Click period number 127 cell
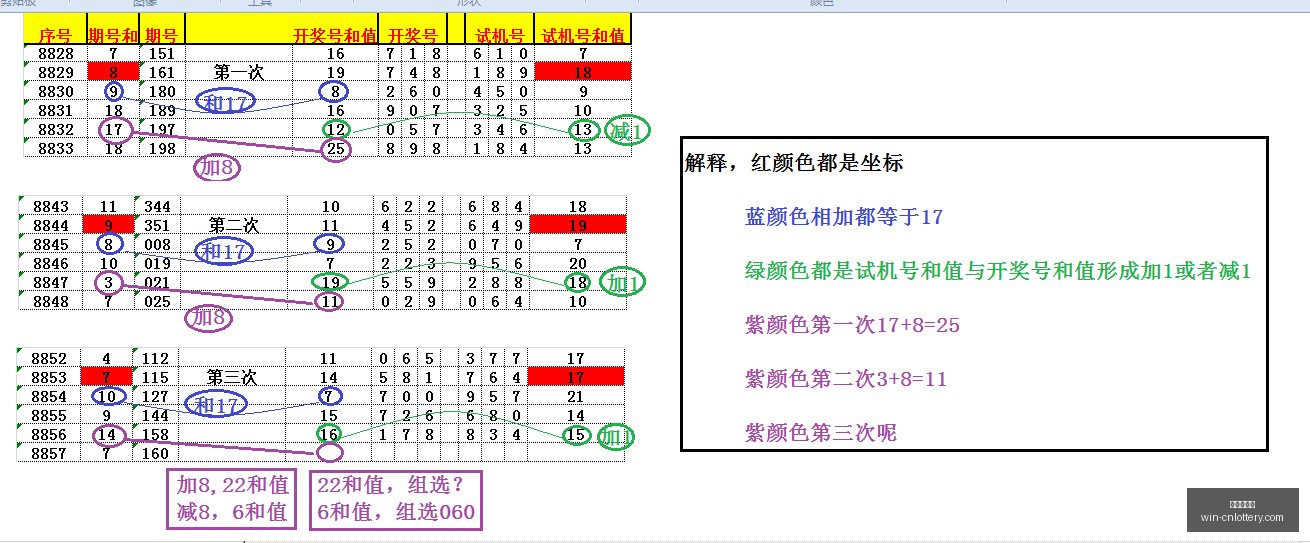Image resolution: width=1310 pixels, height=543 pixels. pyautogui.click(x=156, y=396)
